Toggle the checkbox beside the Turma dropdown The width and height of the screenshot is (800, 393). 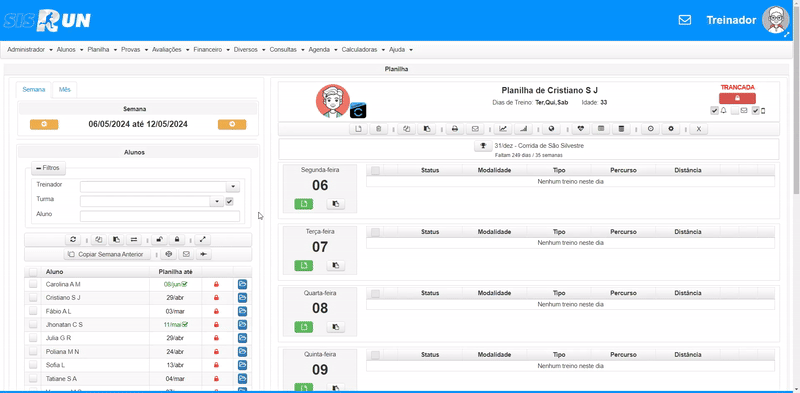pyautogui.click(x=229, y=202)
